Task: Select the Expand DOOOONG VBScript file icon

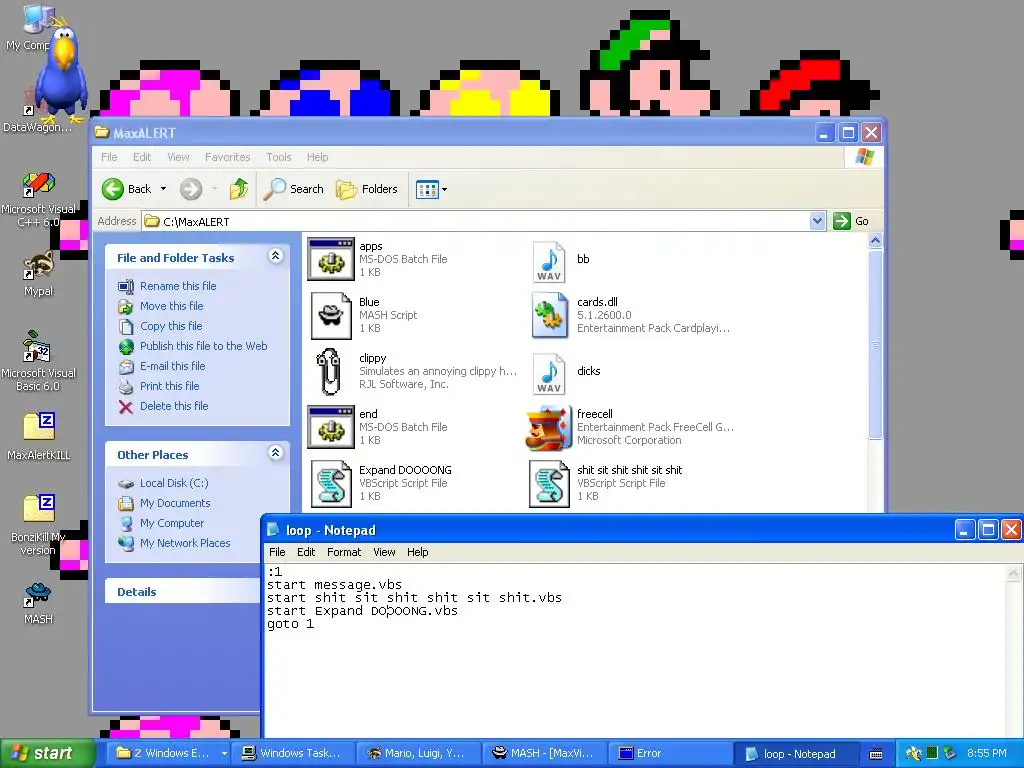Action: (x=331, y=483)
